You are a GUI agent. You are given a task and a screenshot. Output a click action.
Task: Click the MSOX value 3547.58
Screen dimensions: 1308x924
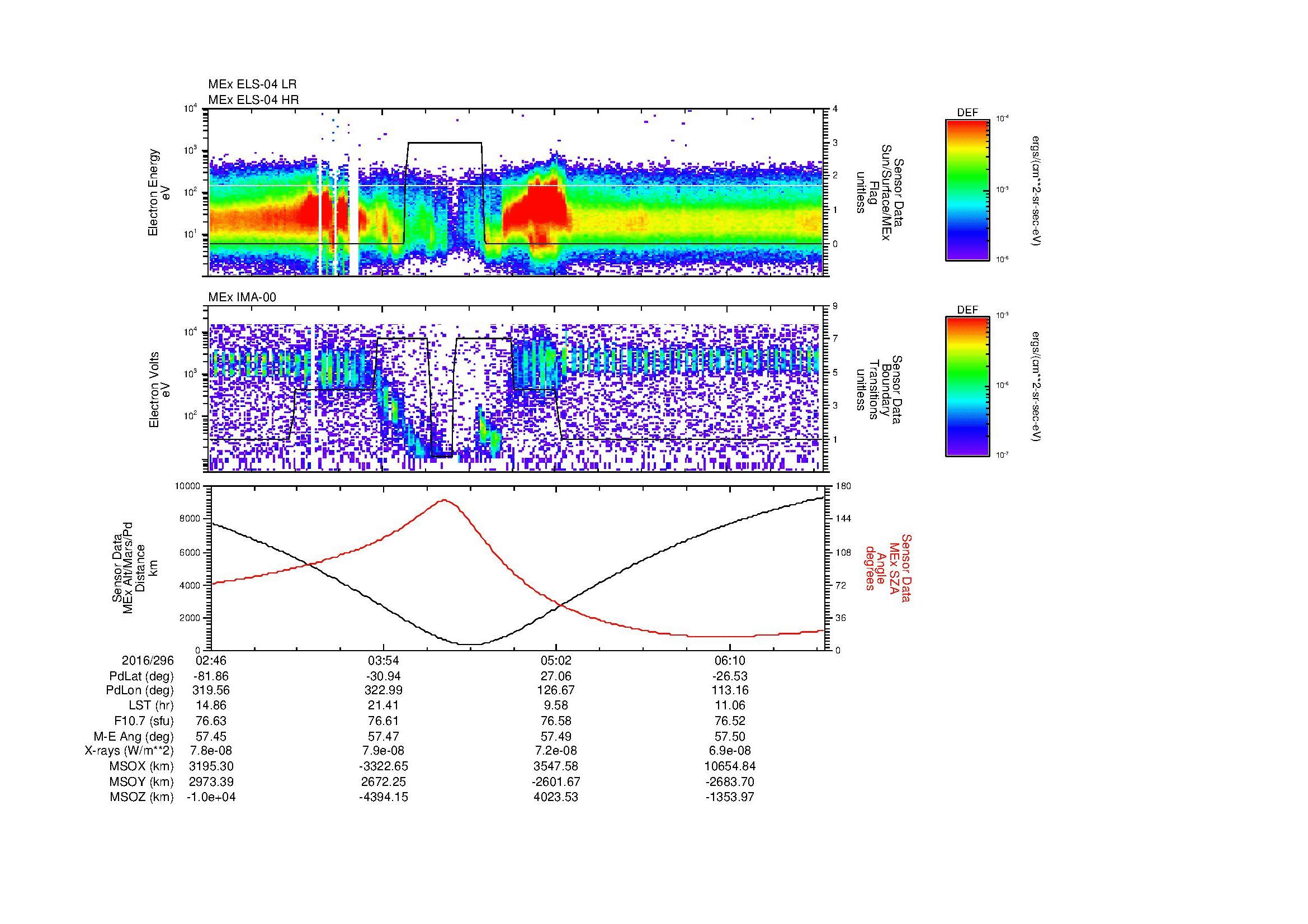click(x=556, y=767)
